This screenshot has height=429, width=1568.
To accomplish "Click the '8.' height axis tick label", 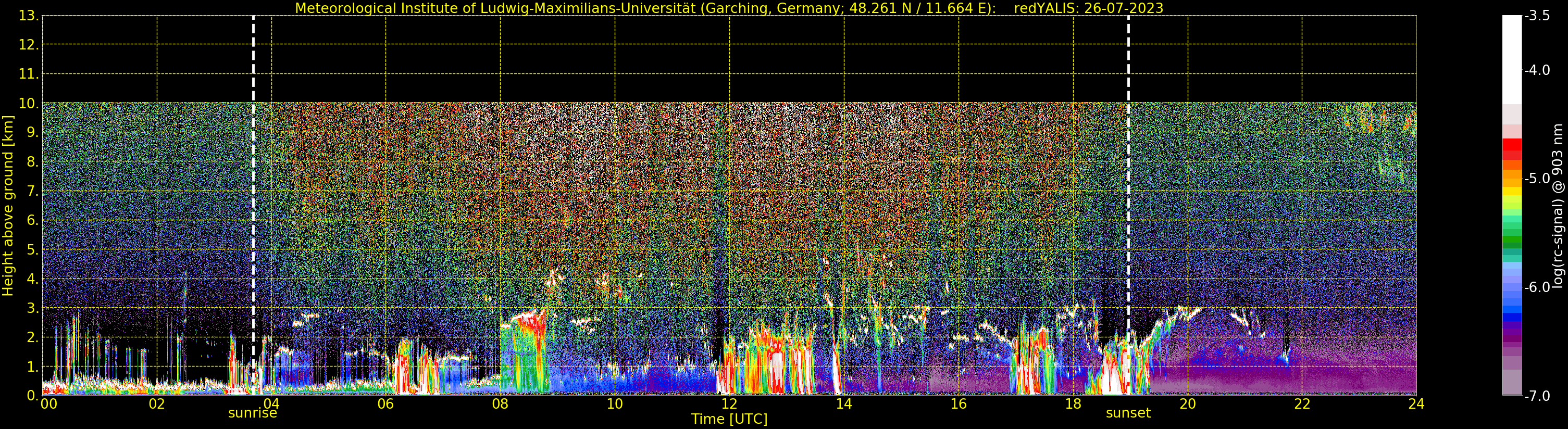I will tap(32, 162).
